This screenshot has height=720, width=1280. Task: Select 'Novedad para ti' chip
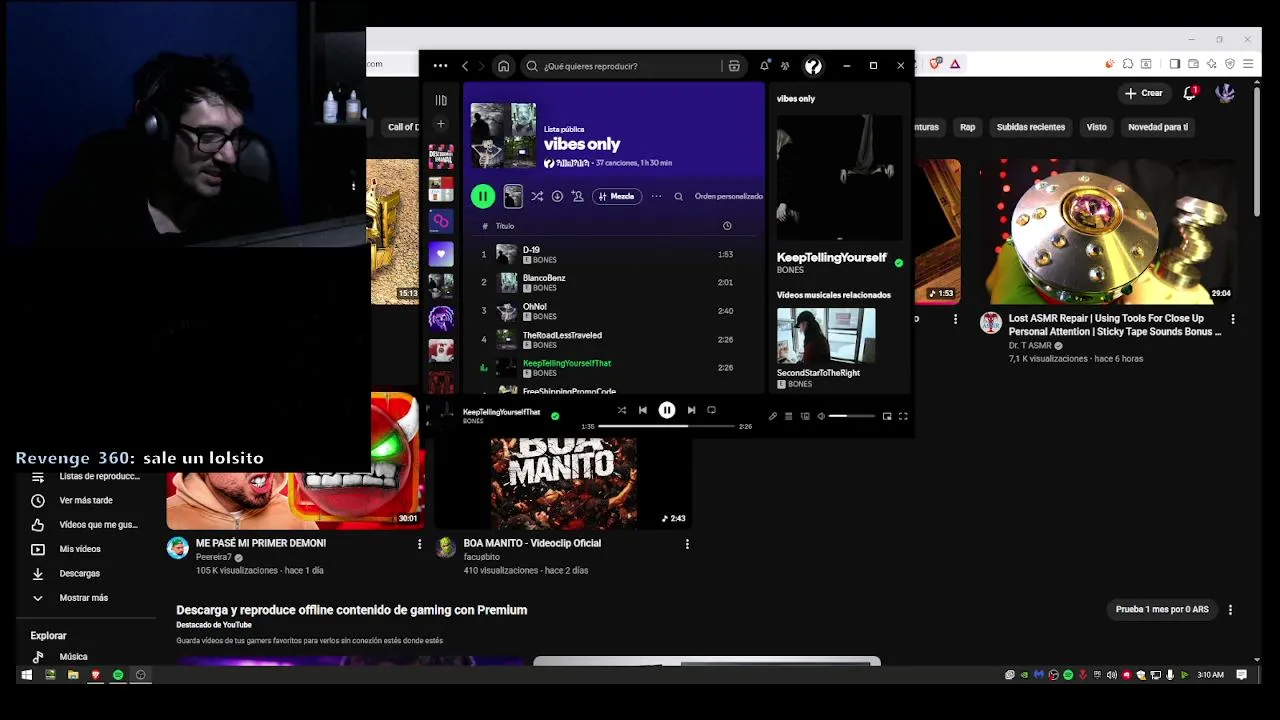pyautogui.click(x=1158, y=127)
